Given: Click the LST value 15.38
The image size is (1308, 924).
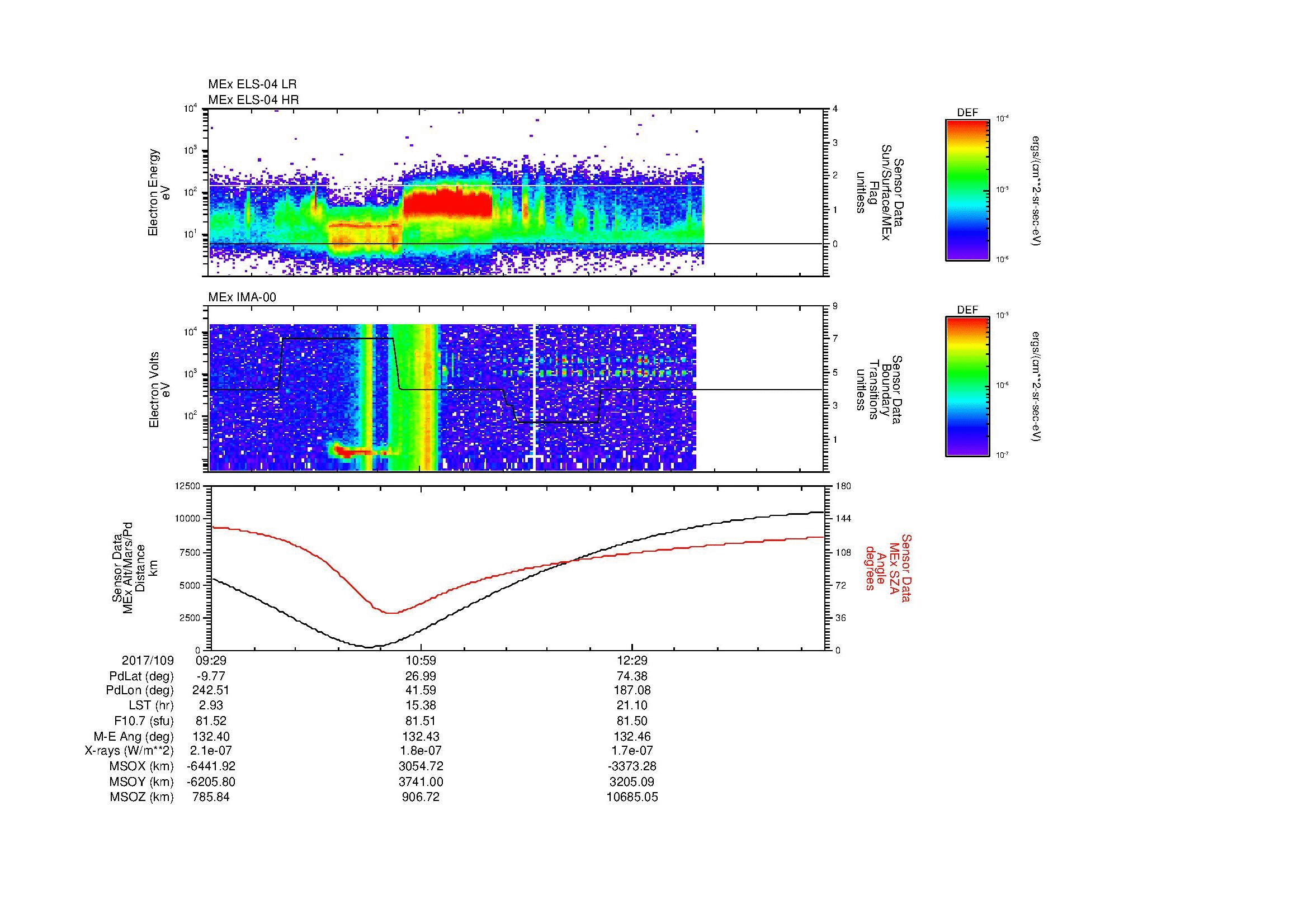Looking at the screenshot, I should [421, 705].
